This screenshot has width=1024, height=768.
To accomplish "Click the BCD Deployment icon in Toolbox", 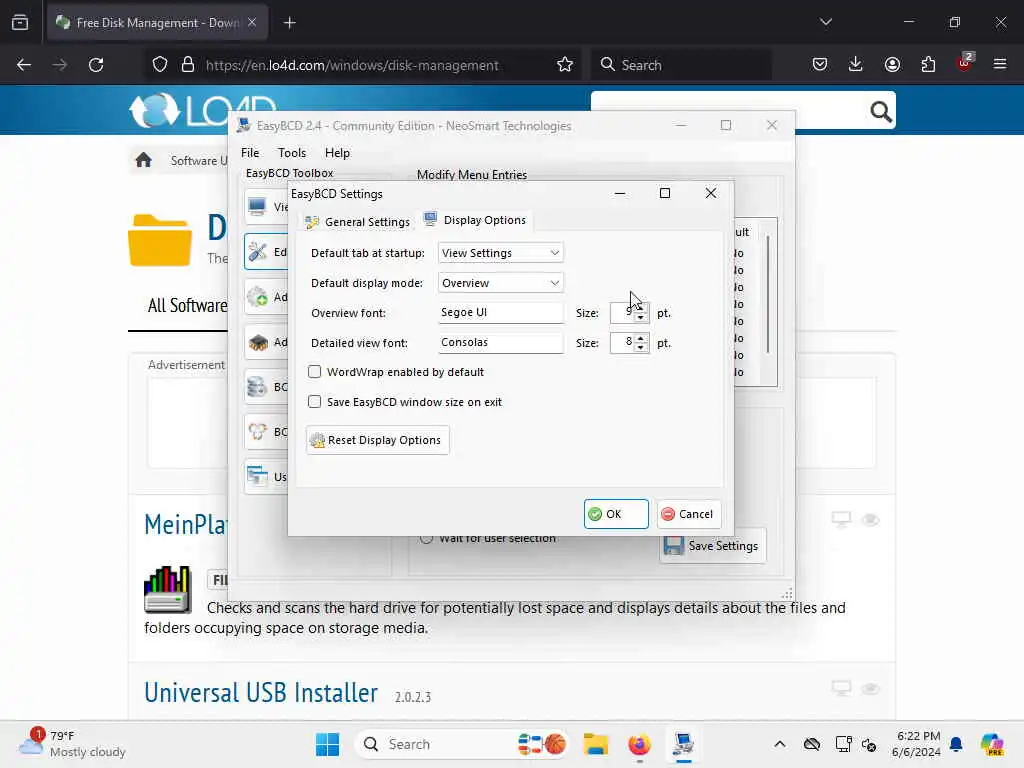I will coord(257,432).
